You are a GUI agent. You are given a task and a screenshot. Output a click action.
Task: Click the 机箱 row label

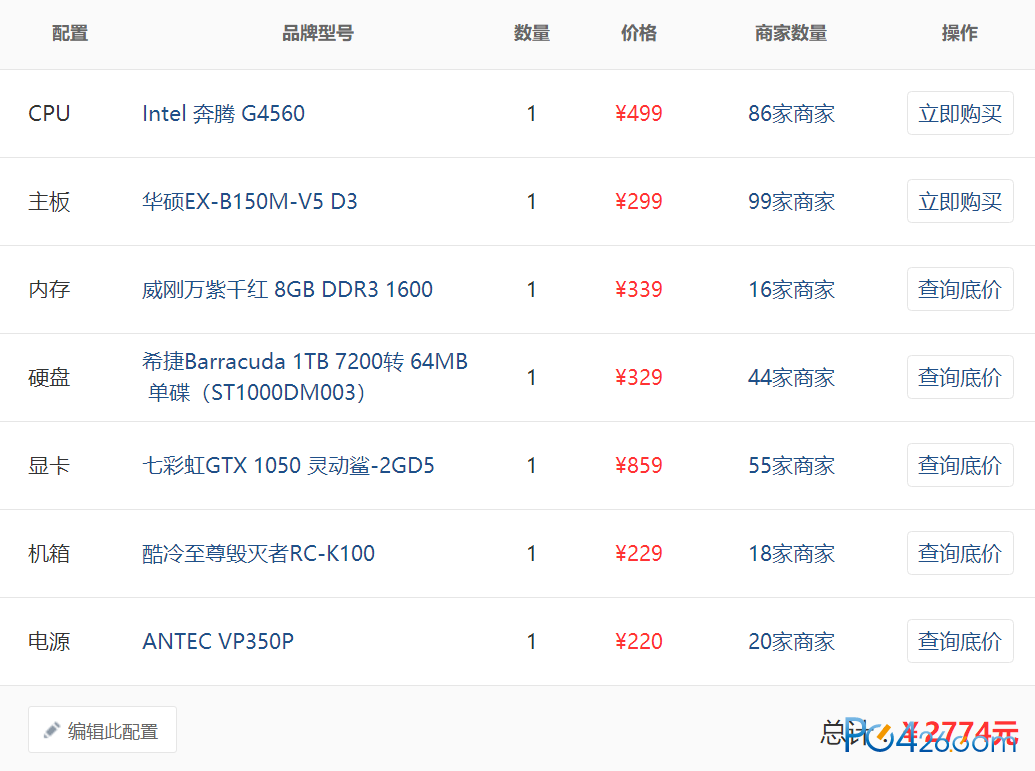pos(49,553)
